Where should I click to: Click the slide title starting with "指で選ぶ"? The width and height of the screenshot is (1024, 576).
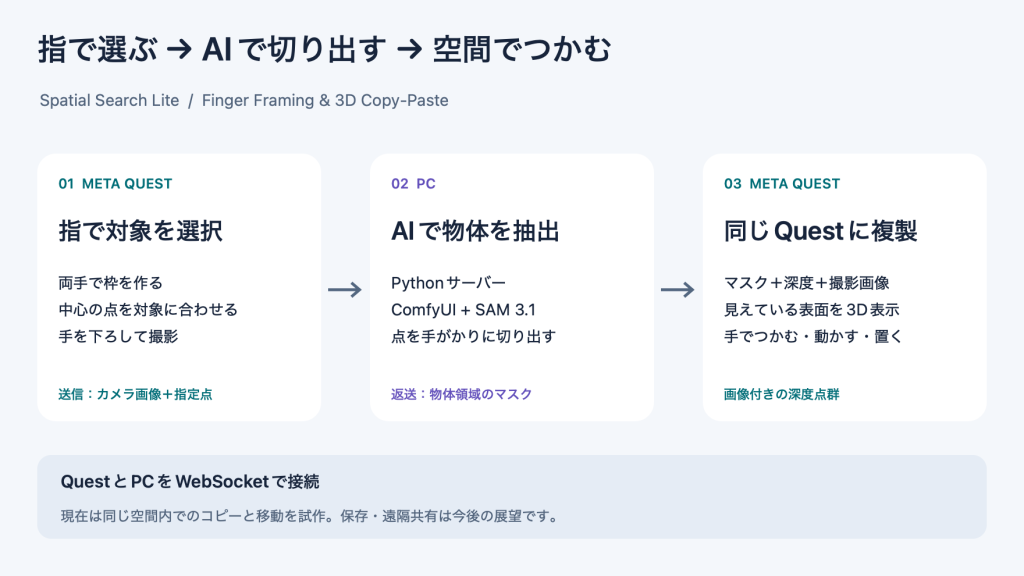[325, 50]
